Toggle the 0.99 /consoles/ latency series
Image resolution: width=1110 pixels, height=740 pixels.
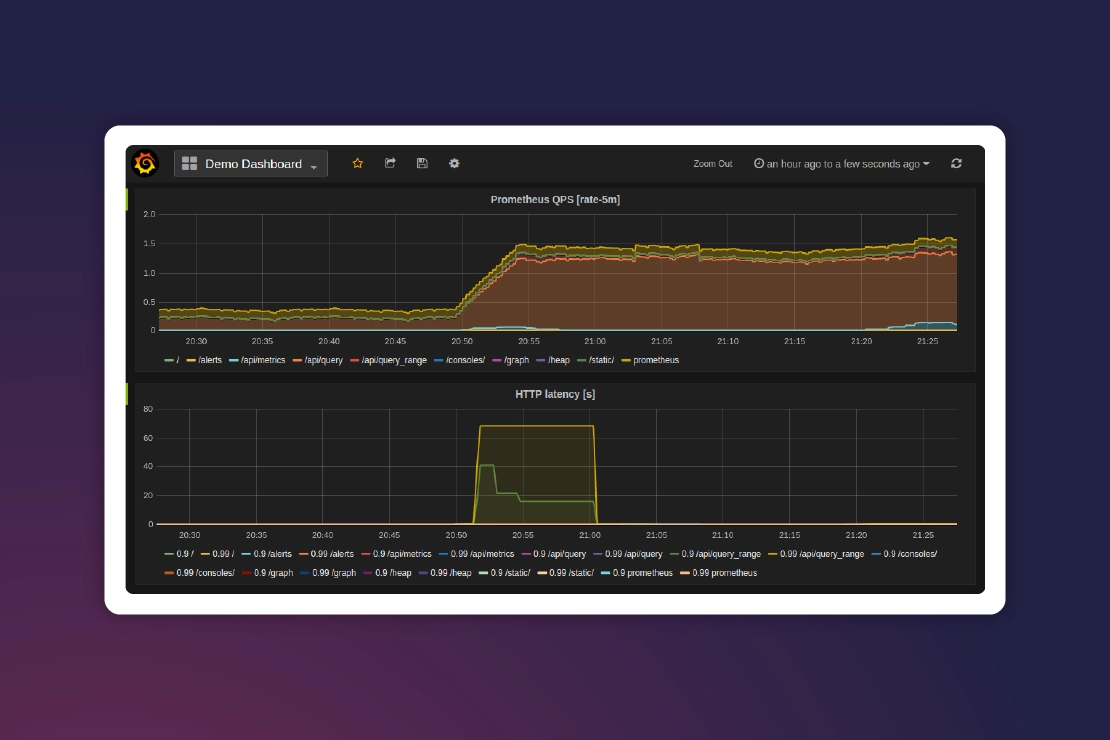200,574
